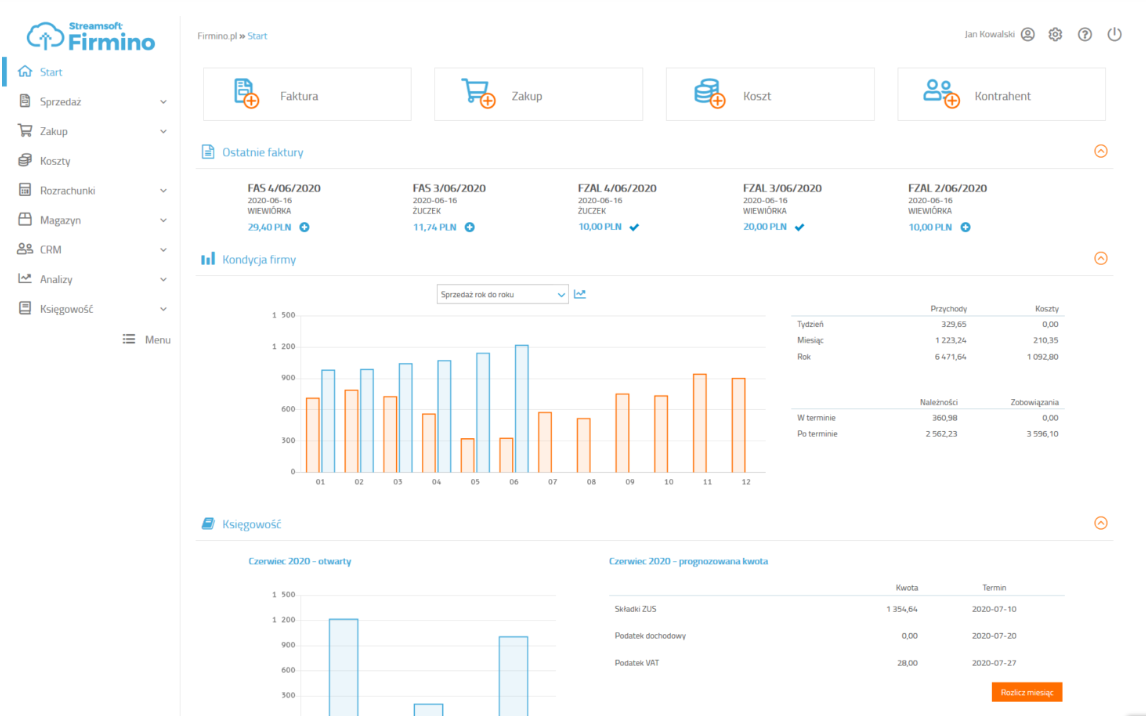Click the Menu hamburger icon
The width and height of the screenshot is (1146, 716).
click(x=129, y=339)
